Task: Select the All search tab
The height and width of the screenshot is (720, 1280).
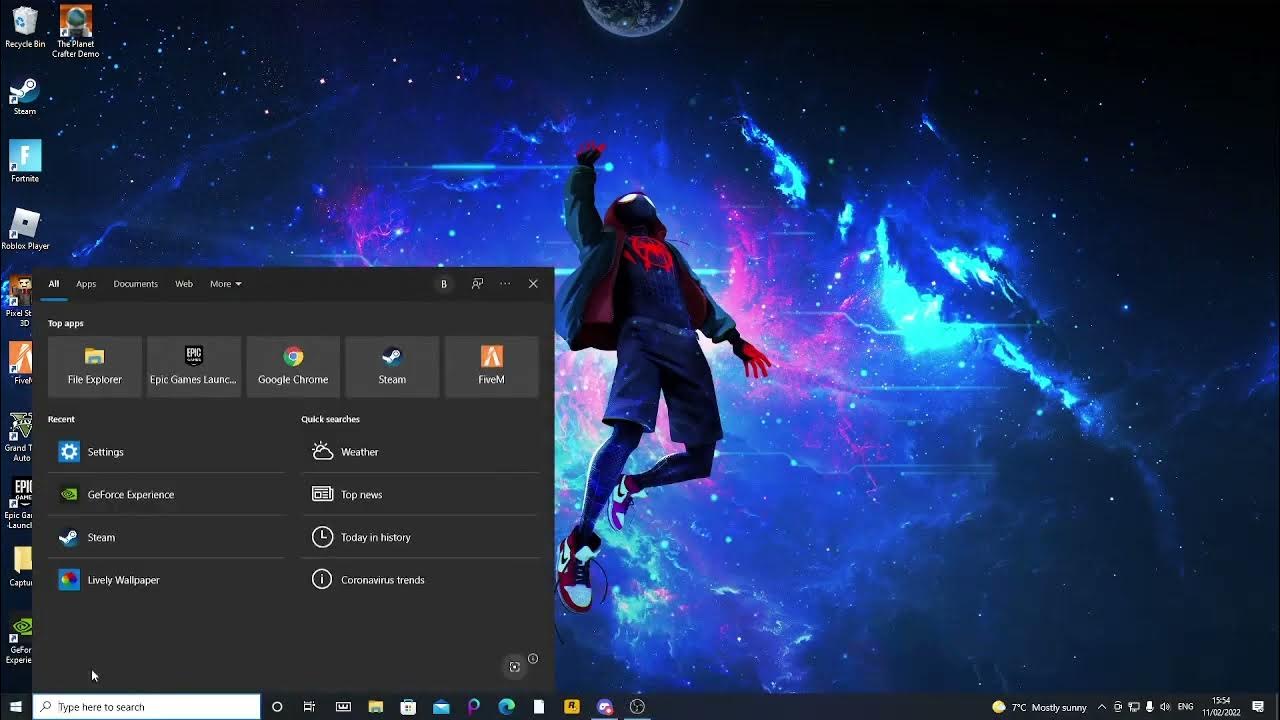Action: (54, 284)
